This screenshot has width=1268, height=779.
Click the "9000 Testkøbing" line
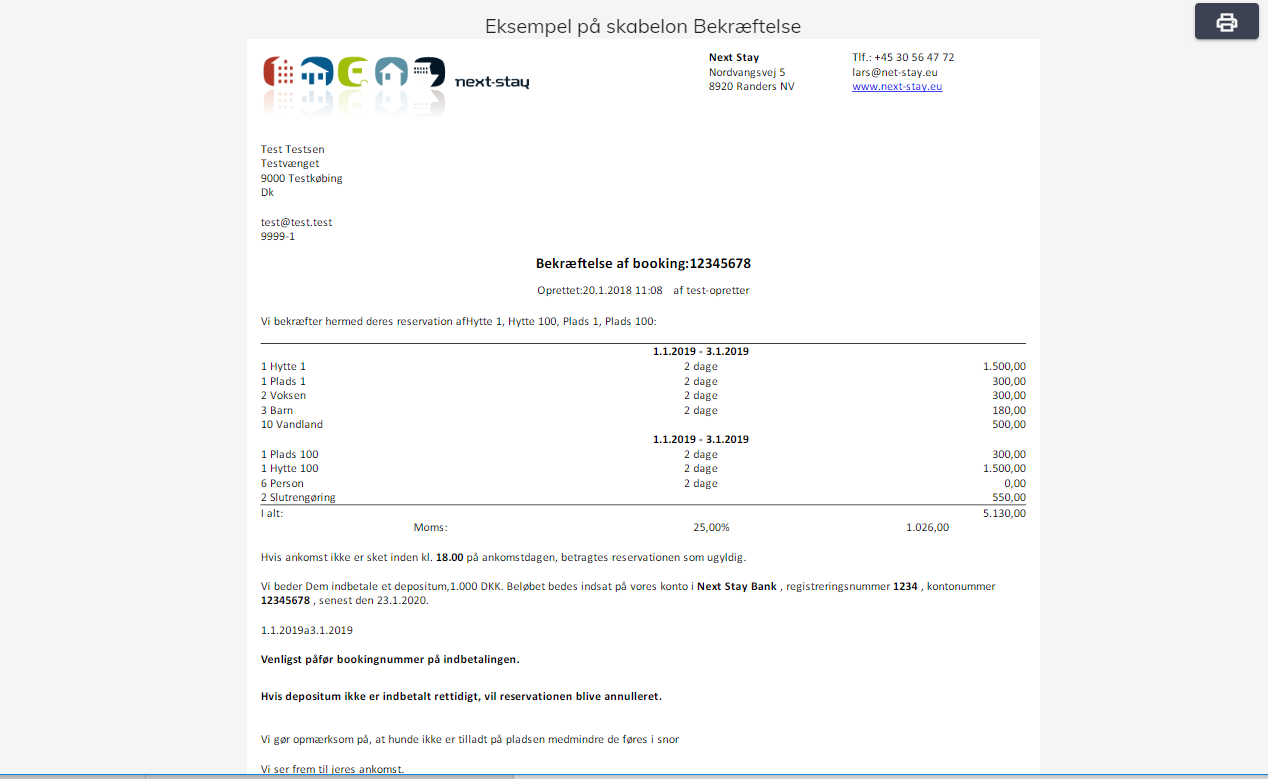(x=302, y=179)
